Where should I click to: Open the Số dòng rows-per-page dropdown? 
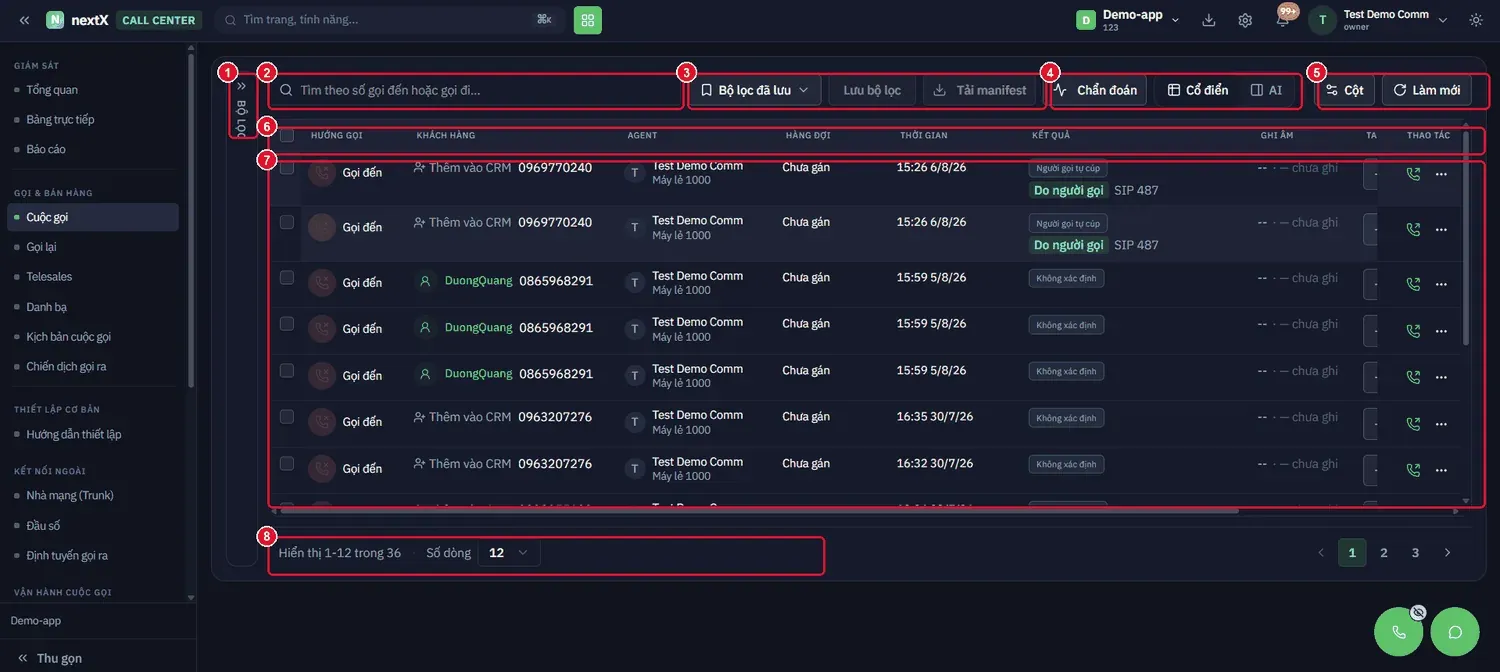tap(509, 553)
